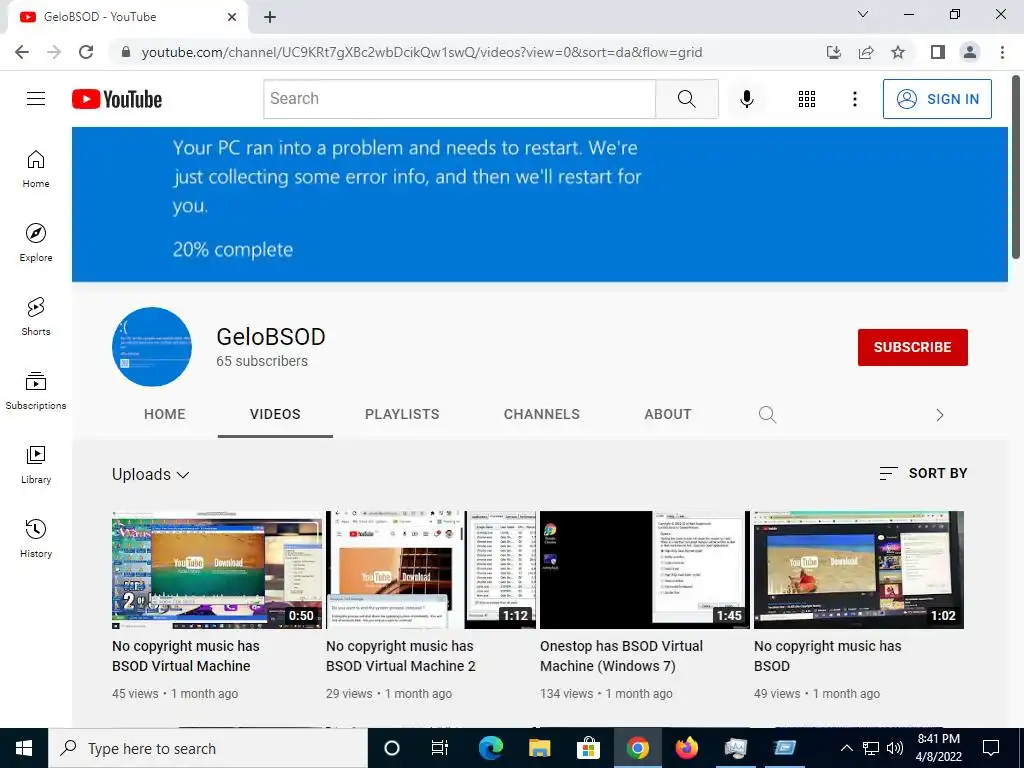Go back using browser back arrow

[x=22, y=52]
